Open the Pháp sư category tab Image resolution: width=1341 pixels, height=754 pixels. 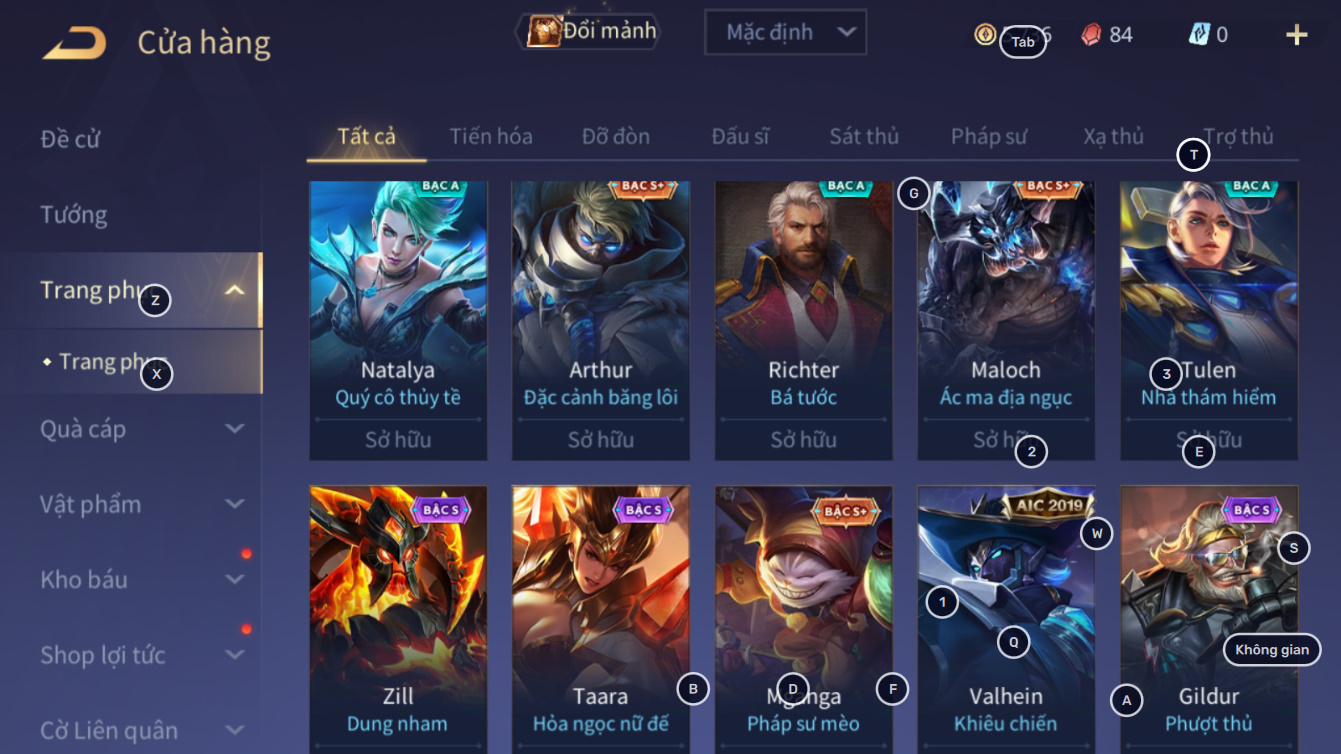click(989, 136)
